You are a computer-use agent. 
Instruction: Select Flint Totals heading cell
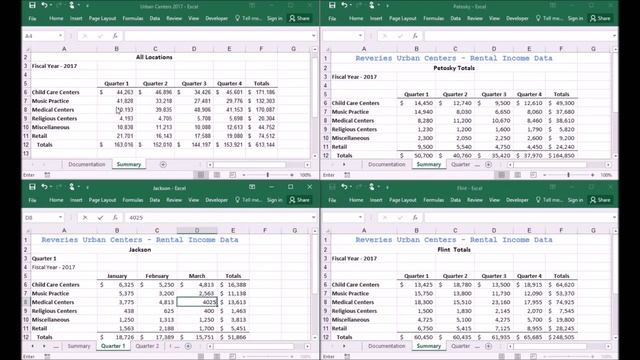pos(454,250)
